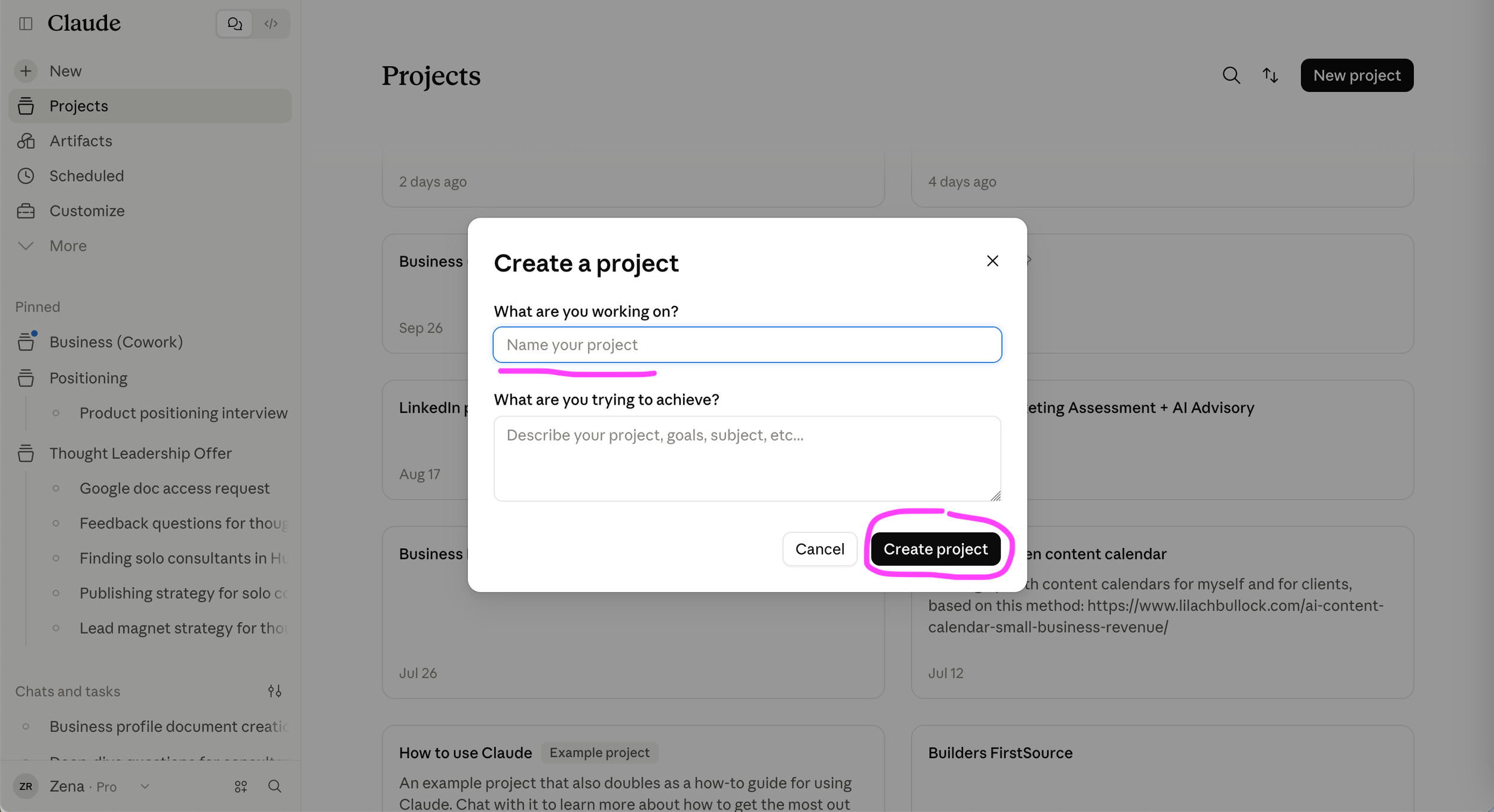
Task: Click the briefcase icon beside Customize
Action: click(x=26, y=211)
